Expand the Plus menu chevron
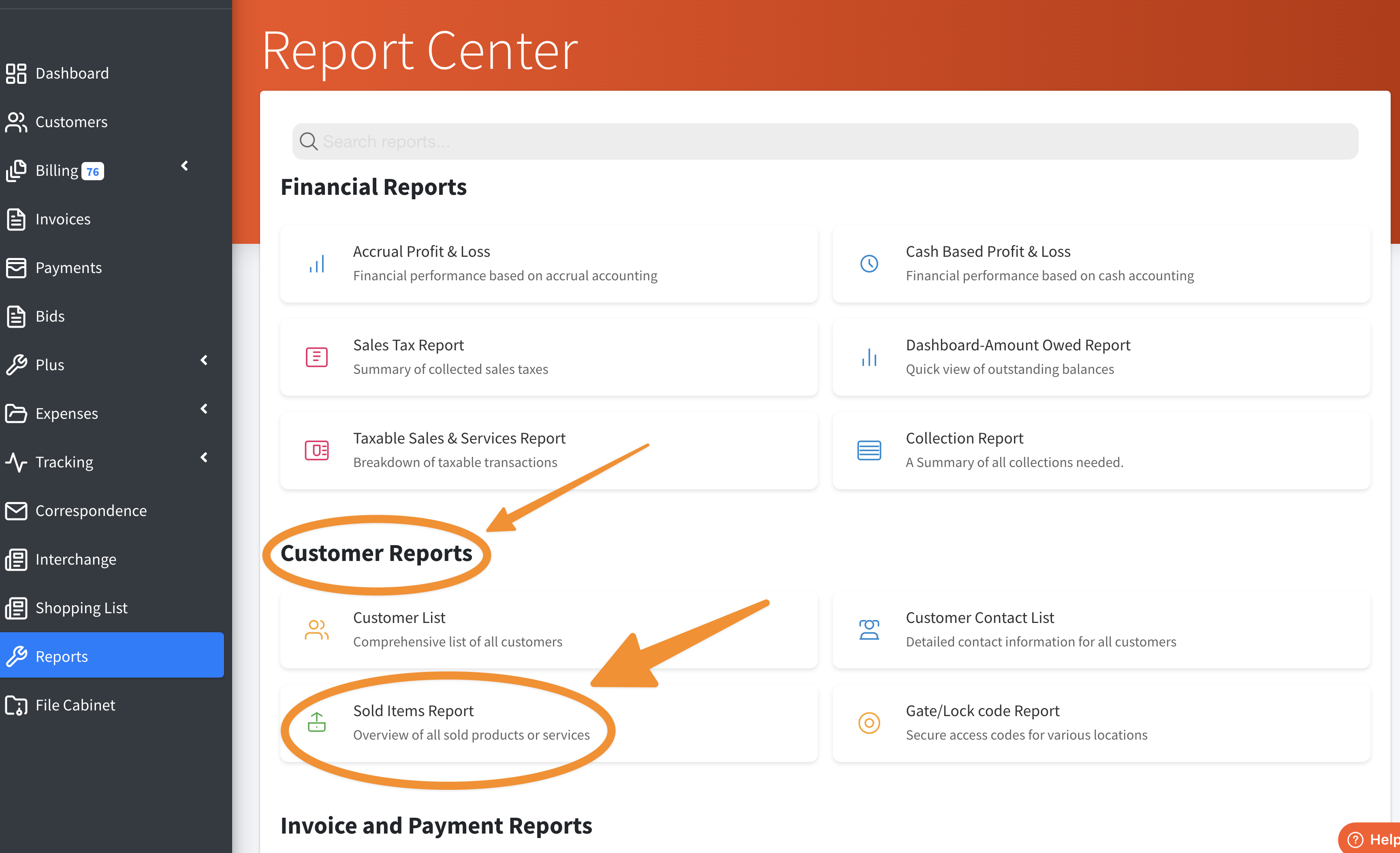The width and height of the screenshot is (1400, 853). [x=204, y=360]
